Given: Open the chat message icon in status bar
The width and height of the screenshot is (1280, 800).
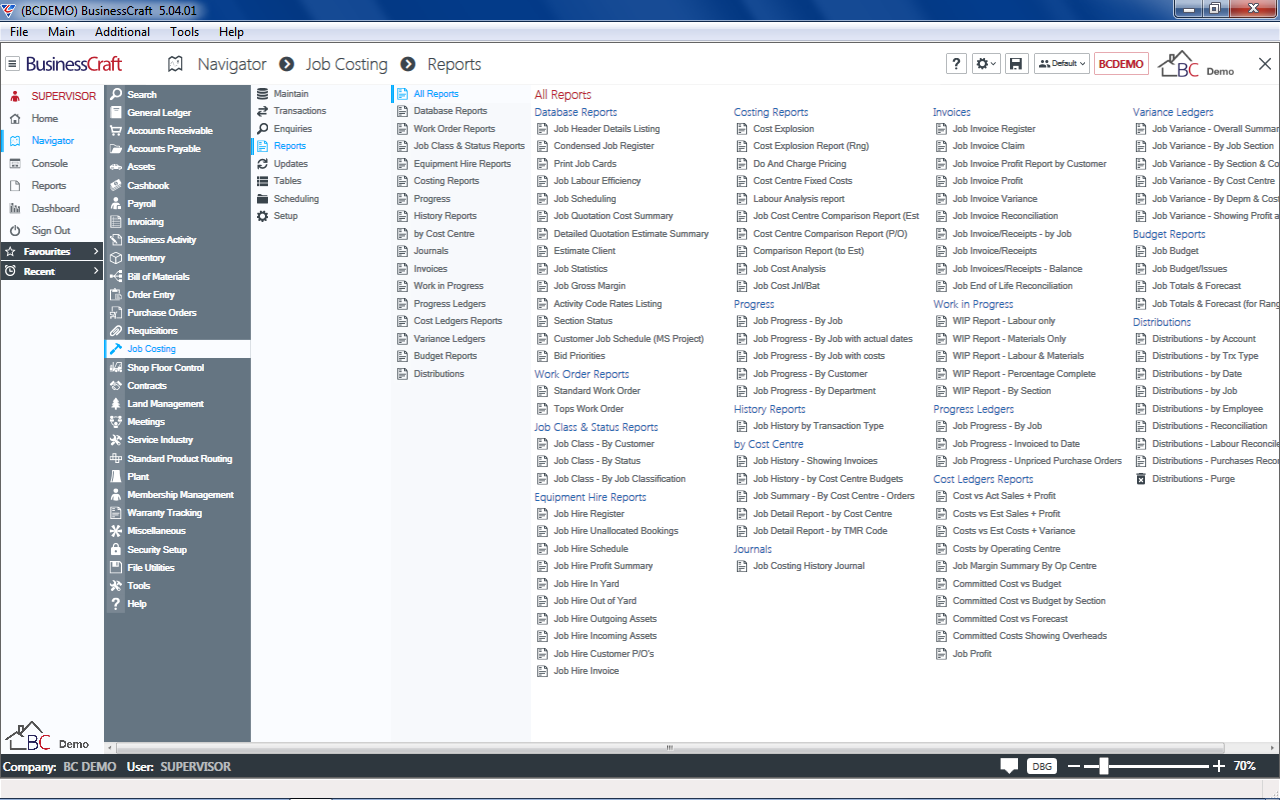Looking at the screenshot, I should [x=1010, y=766].
